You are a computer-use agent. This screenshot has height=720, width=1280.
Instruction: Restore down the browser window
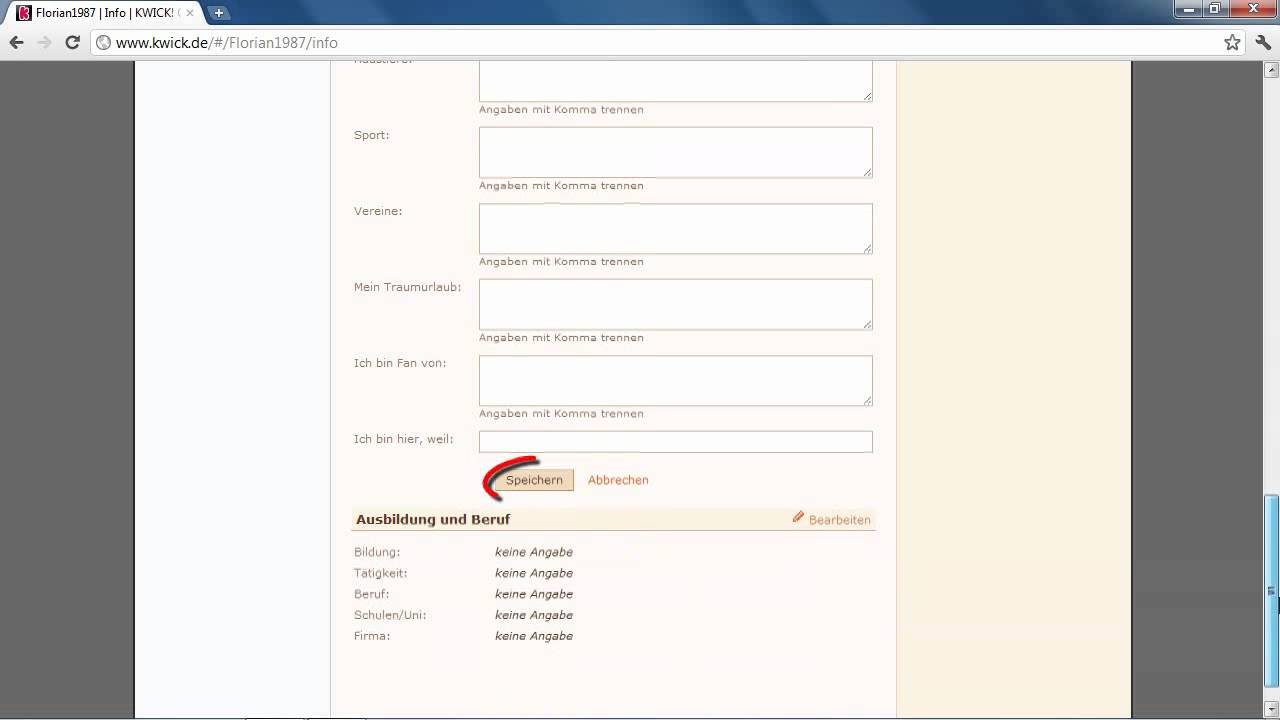(1216, 8)
